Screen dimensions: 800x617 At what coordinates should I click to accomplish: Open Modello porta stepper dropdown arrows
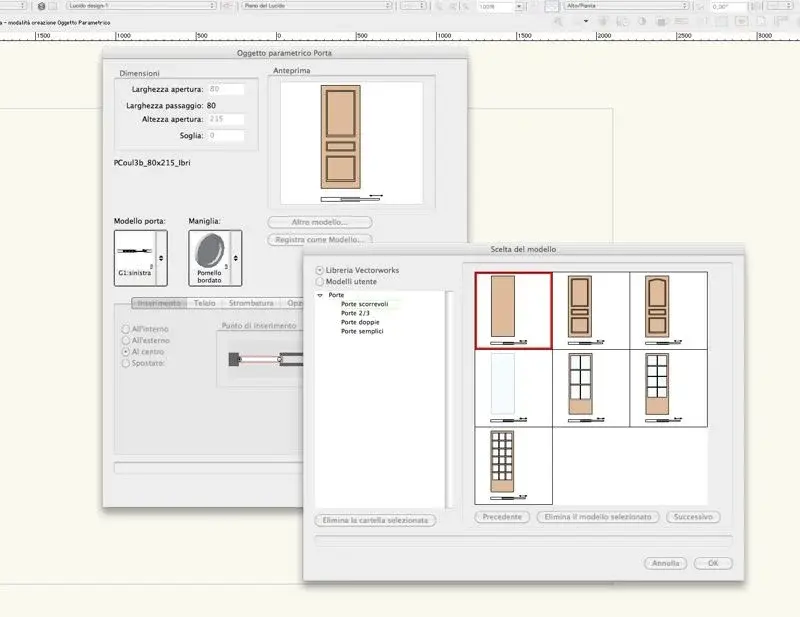tap(161, 258)
